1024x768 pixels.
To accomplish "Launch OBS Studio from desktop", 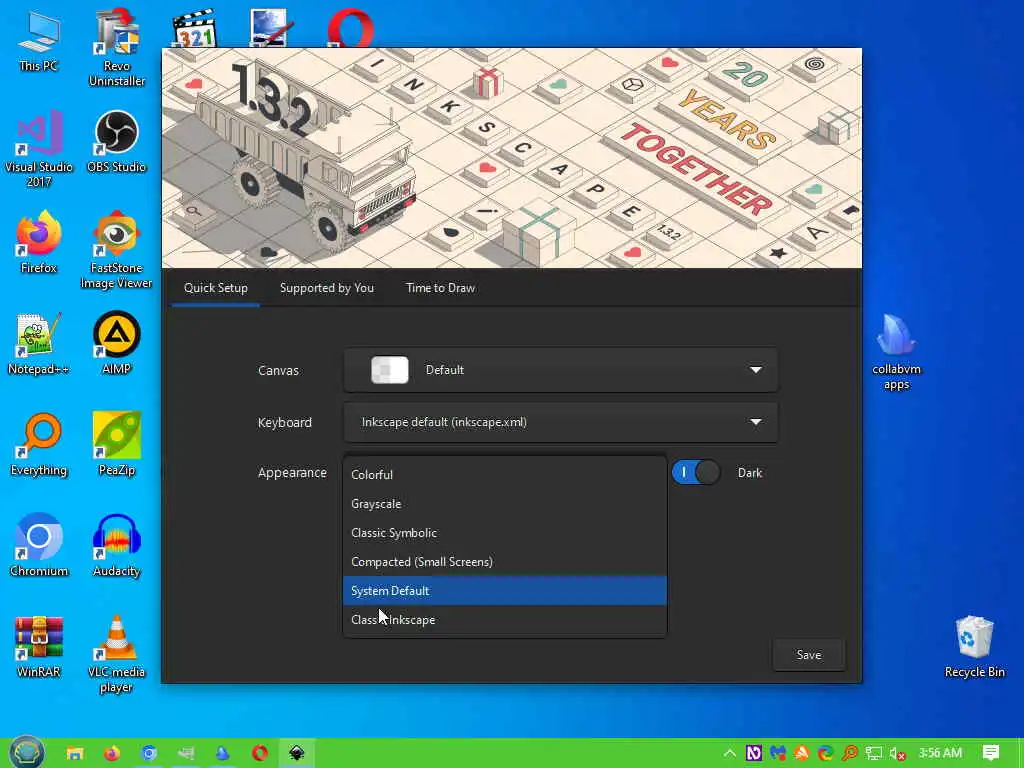I will pyautogui.click(x=116, y=141).
